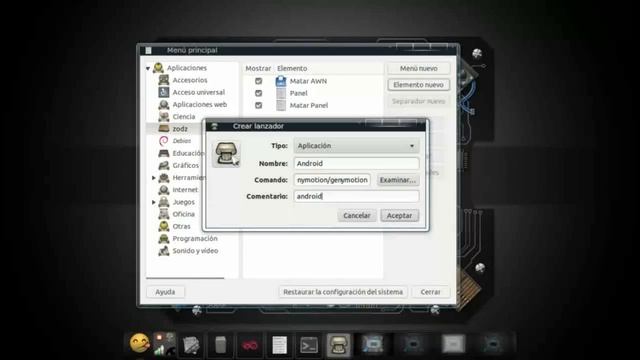The image size is (640, 360).
Task: Open the stacked papers icon in the dock
Action: 191,345
